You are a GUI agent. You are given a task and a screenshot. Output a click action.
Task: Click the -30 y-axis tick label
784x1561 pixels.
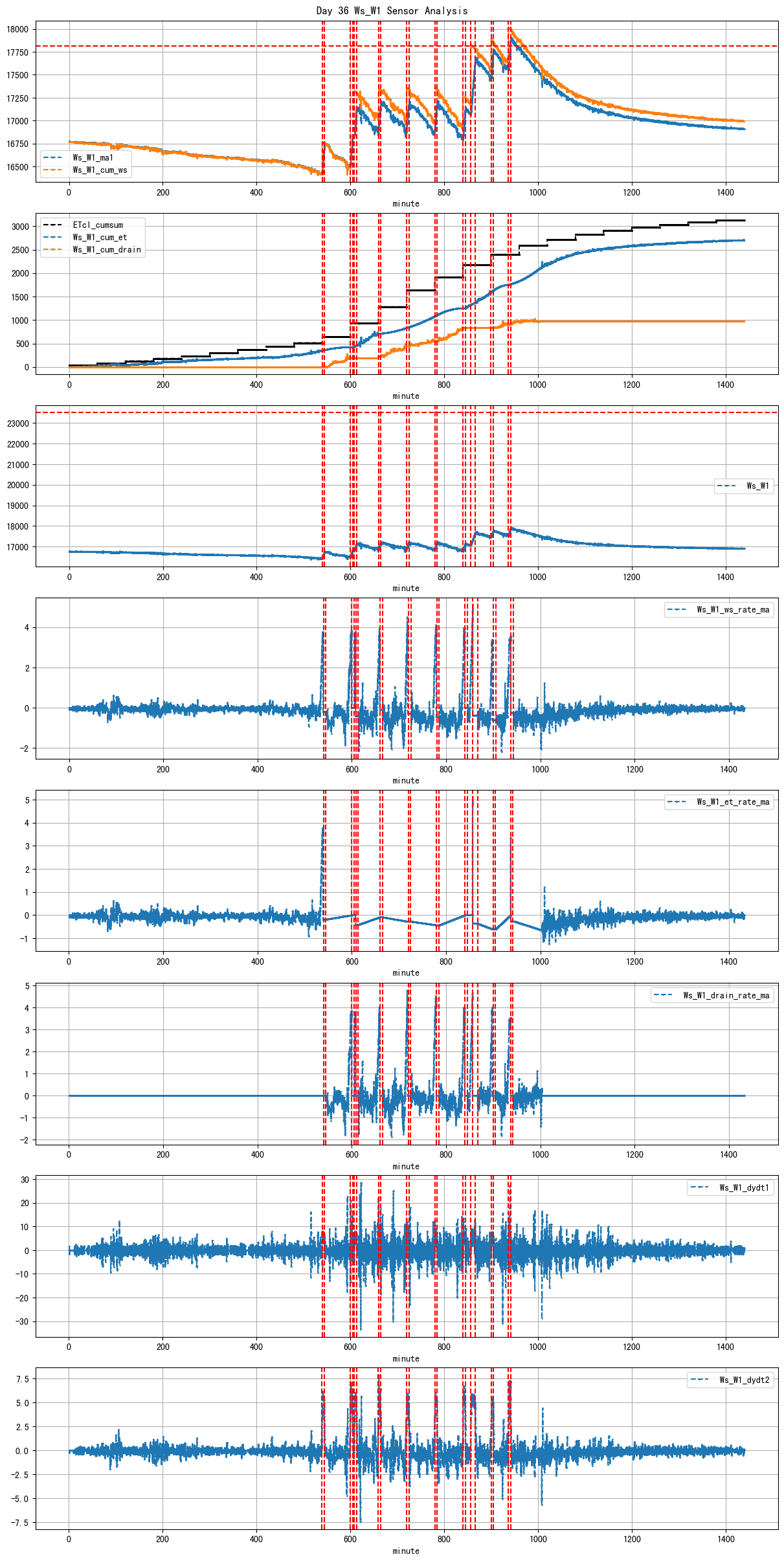click(x=23, y=1322)
